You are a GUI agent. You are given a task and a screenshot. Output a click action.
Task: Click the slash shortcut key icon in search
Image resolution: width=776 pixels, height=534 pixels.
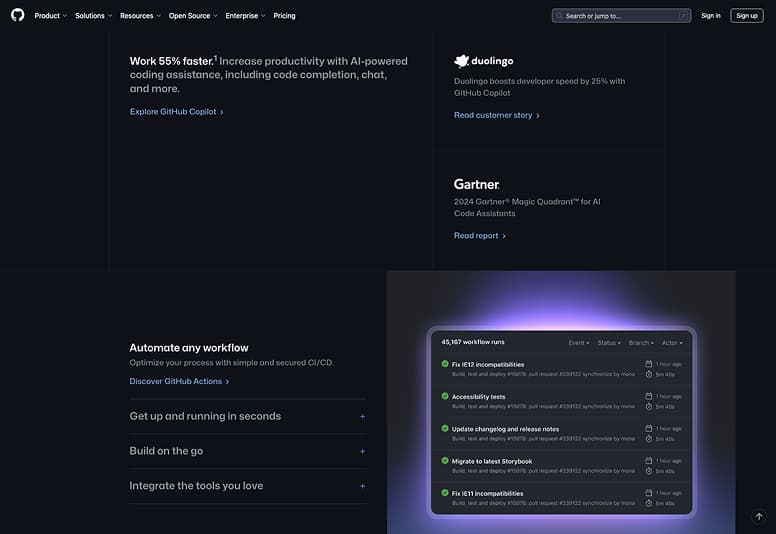[683, 16]
